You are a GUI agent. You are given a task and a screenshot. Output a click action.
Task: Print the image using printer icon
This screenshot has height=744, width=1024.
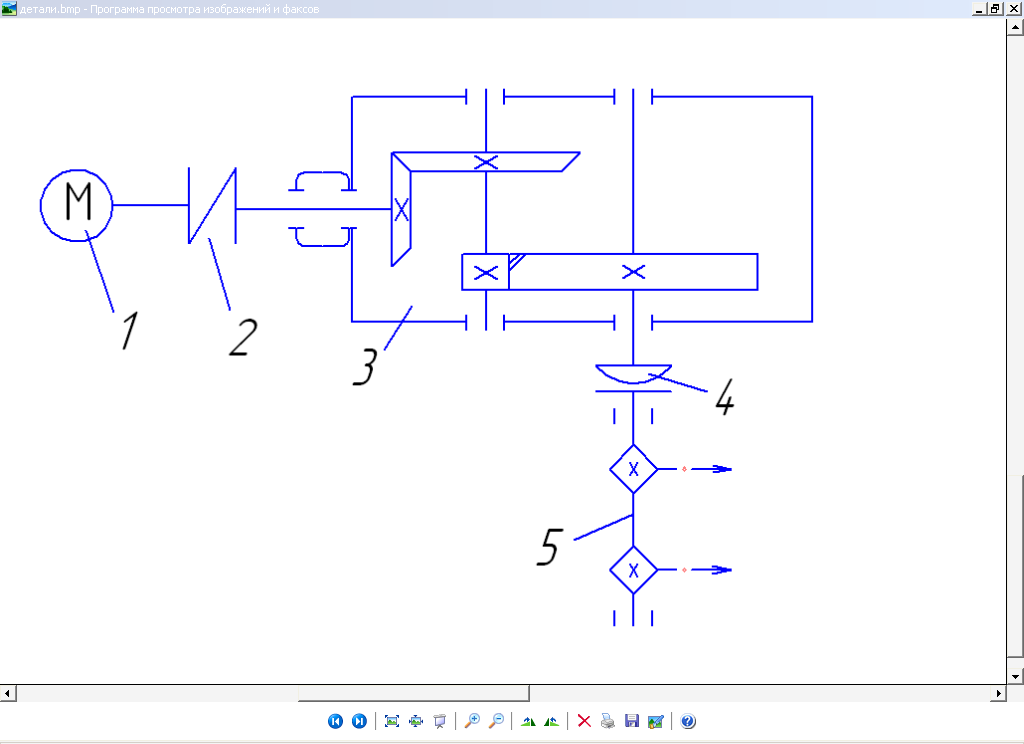pyautogui.click(x=607, y=721)
